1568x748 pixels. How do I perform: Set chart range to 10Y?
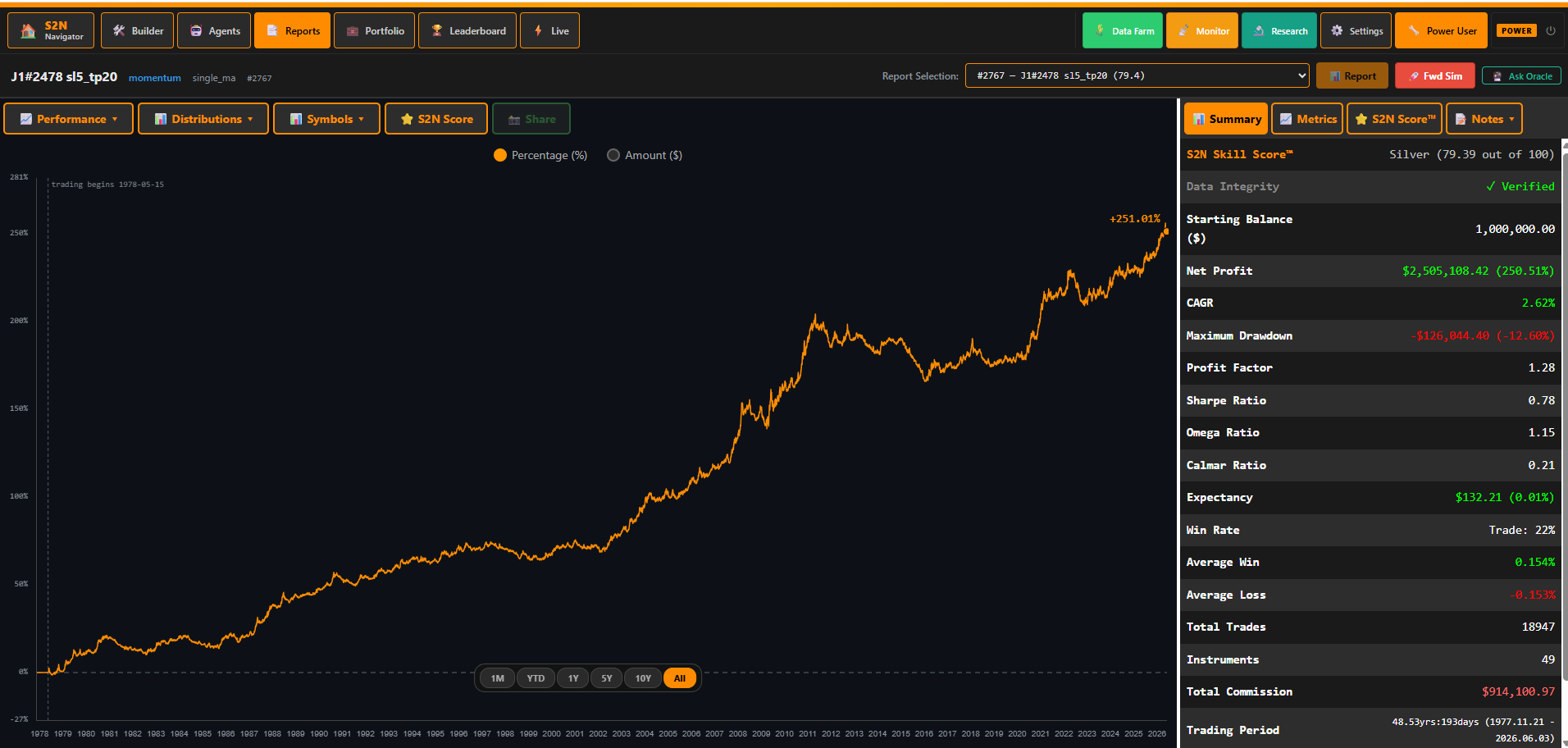pyautogui.click(x=643, y=678)
